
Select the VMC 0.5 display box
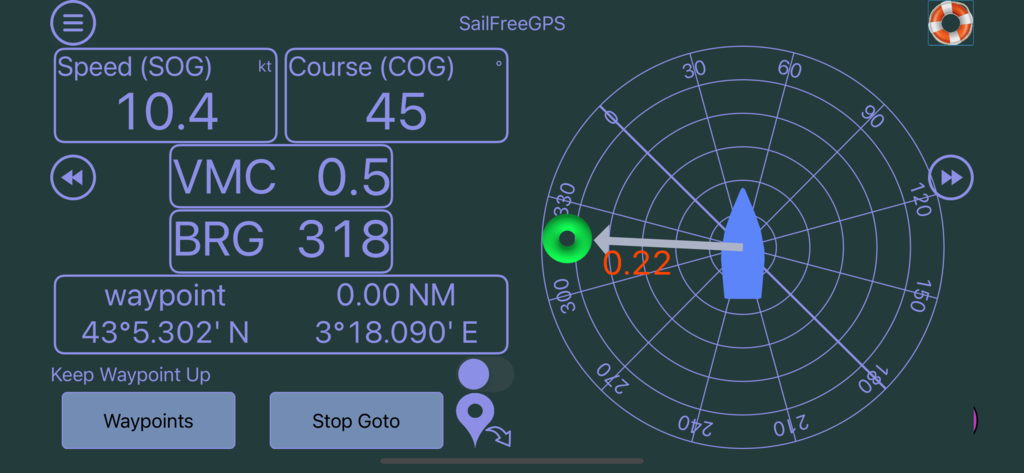pos(281,176)
